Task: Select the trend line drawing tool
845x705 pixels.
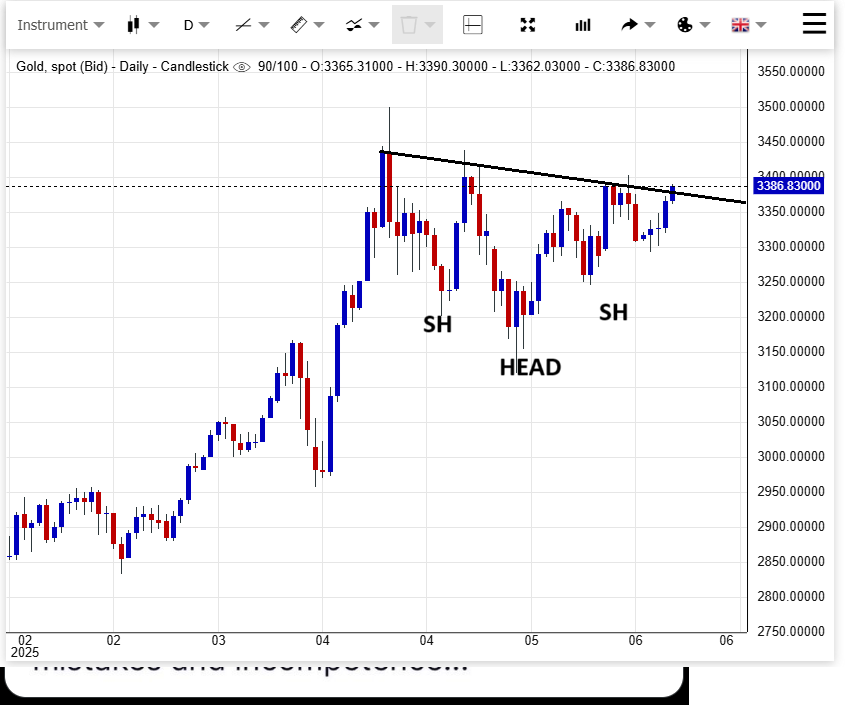Action: pyautogui.click(x=243, y=25)
